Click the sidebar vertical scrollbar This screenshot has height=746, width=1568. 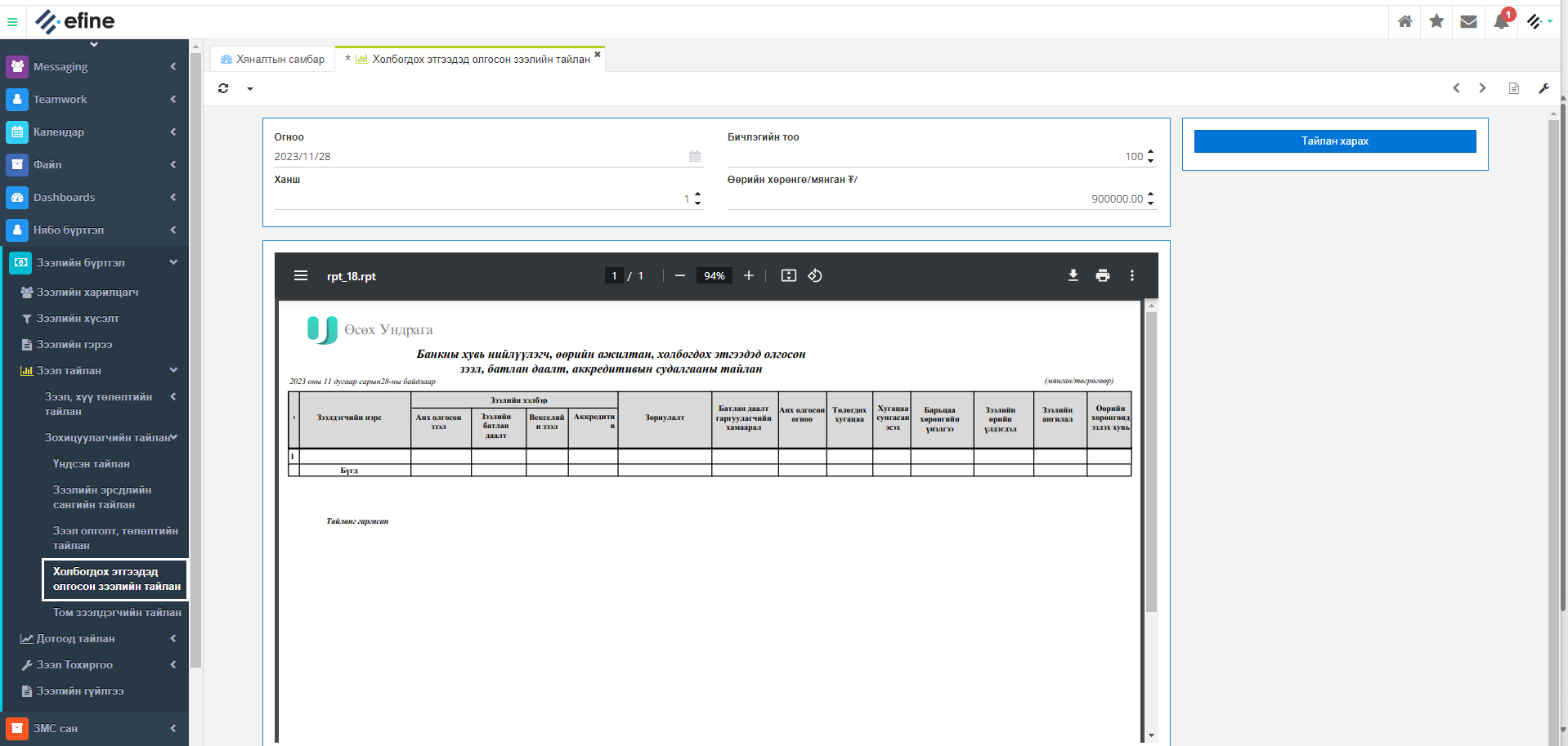point(195,360)
